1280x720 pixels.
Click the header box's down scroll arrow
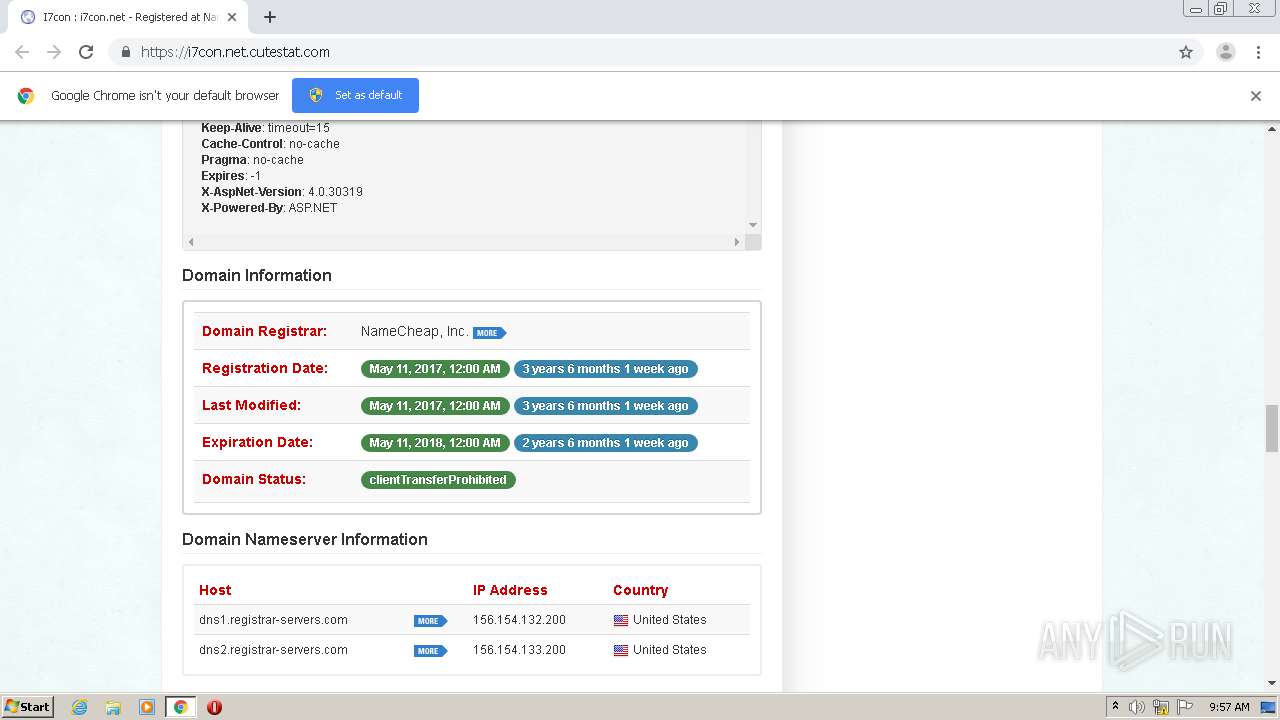tap(753, 225)
